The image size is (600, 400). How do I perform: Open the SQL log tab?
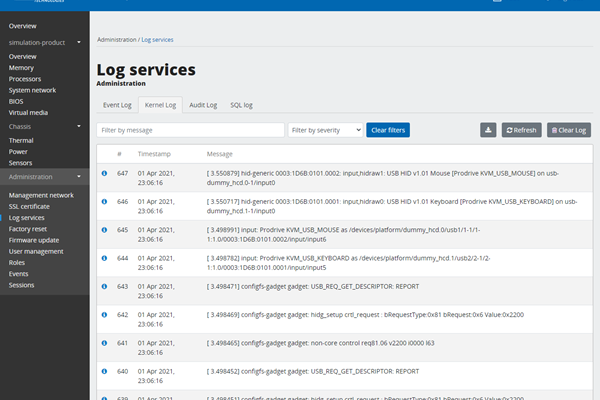click(241, 105)
